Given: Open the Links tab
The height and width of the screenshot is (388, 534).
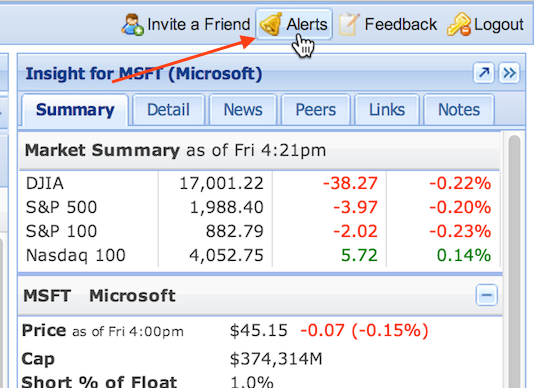Looking at the screenshot, I should point(387,110).
